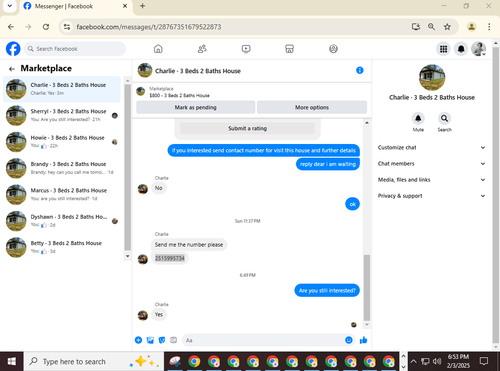Open more actions plus icon in composer
Image resolution: width=500 pixels, height=371 pixels.
138,340
